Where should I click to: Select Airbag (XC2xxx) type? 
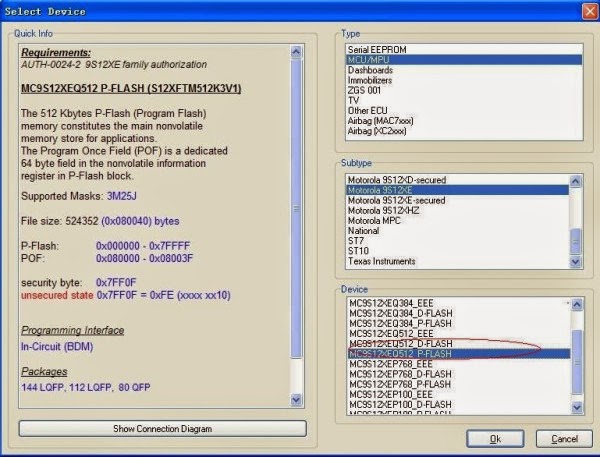[464, 131]
